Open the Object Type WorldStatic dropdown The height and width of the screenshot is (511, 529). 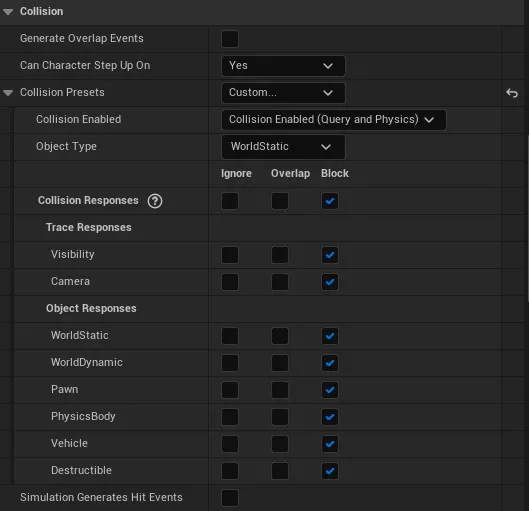283,147
